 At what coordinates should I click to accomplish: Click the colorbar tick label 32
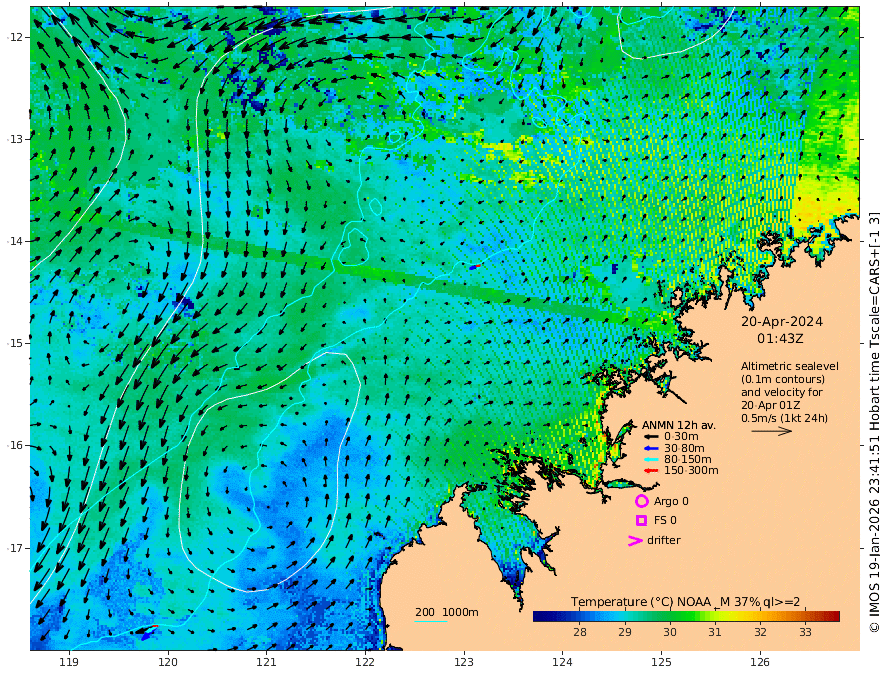pos(760,632)
